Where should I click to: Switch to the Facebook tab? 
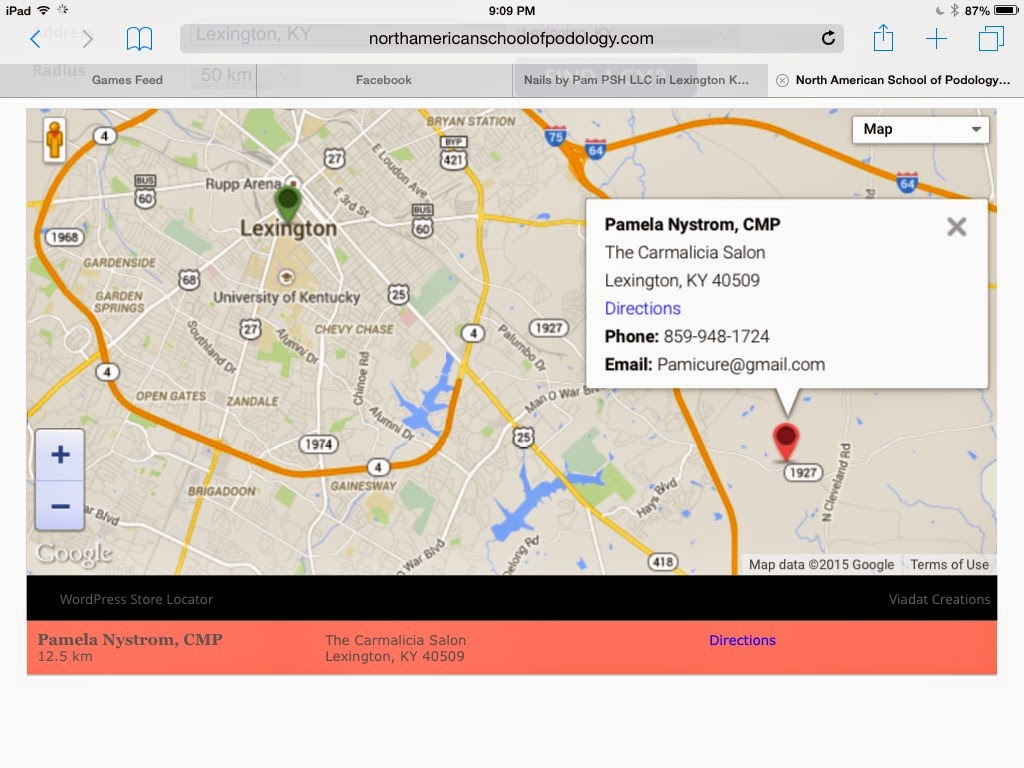[384, 80]
